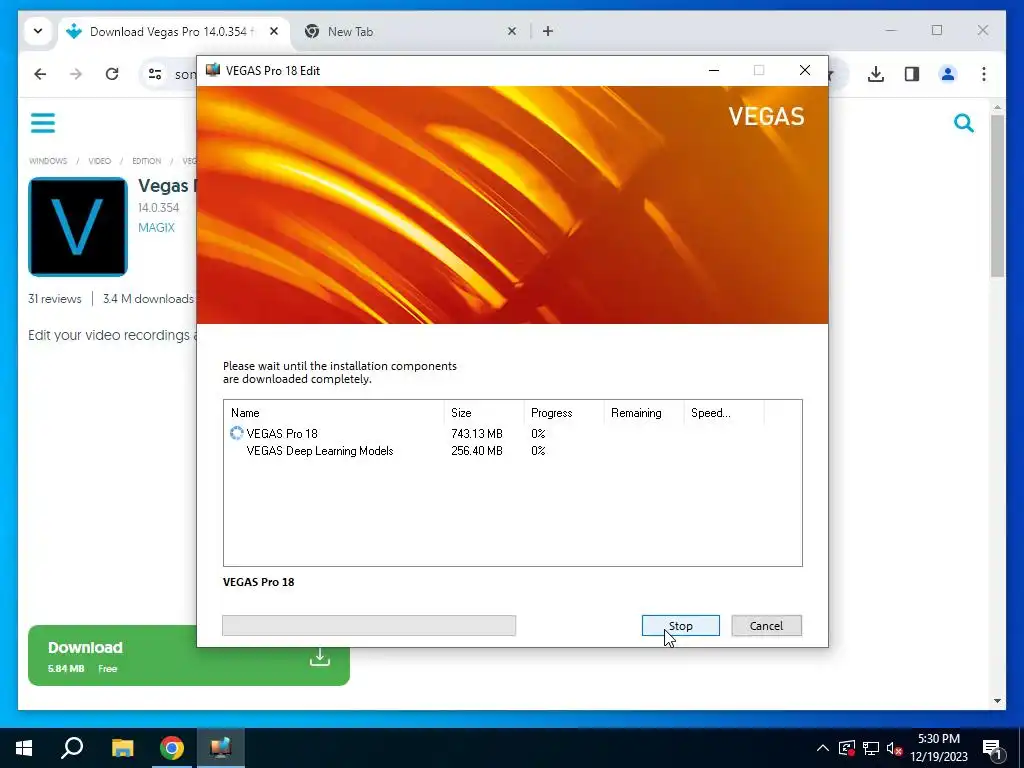The image size is (1024, 768).
Task: Open the muted volume tray icon
Action: (x=894, y=748)
